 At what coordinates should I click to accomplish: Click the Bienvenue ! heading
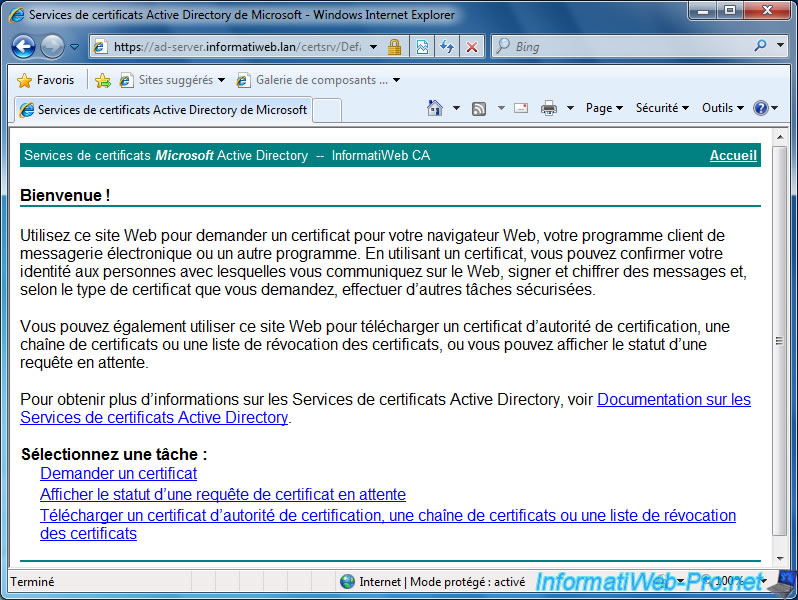pos(65,195)
